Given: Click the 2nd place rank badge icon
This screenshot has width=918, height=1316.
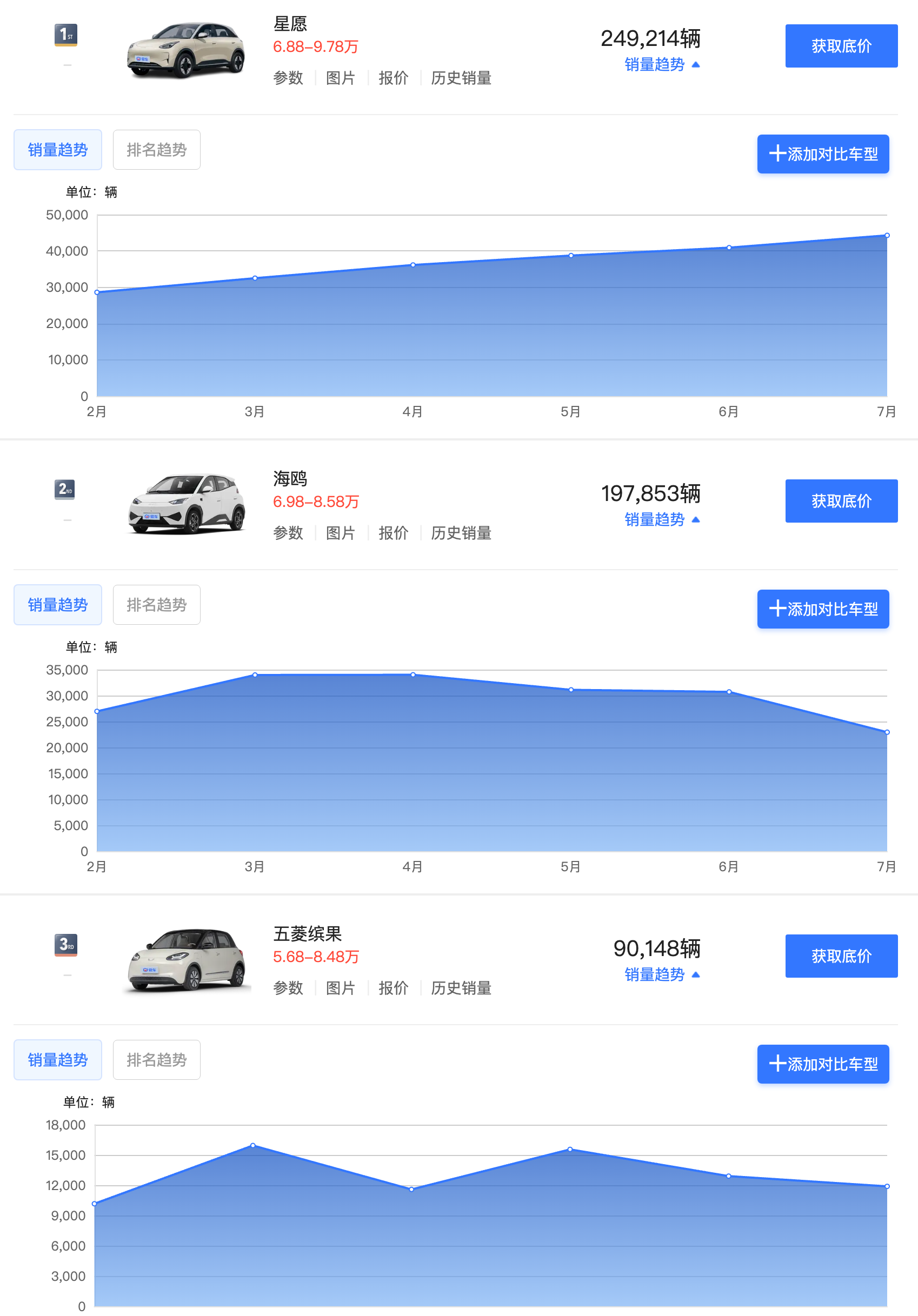Looking at the screenshot, I should (65, 490).
